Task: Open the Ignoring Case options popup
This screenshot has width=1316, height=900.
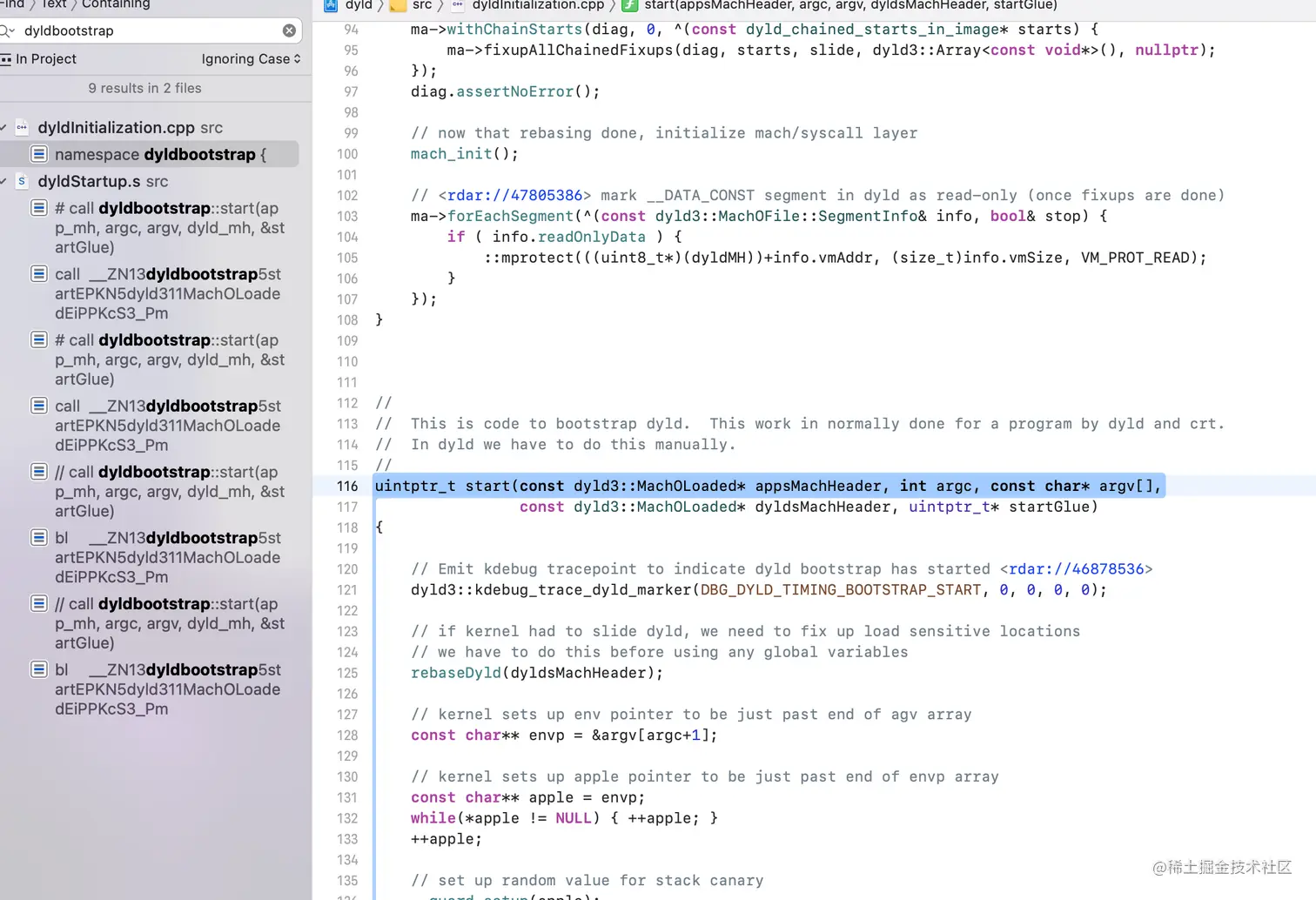Action: [x=251, y=59]
